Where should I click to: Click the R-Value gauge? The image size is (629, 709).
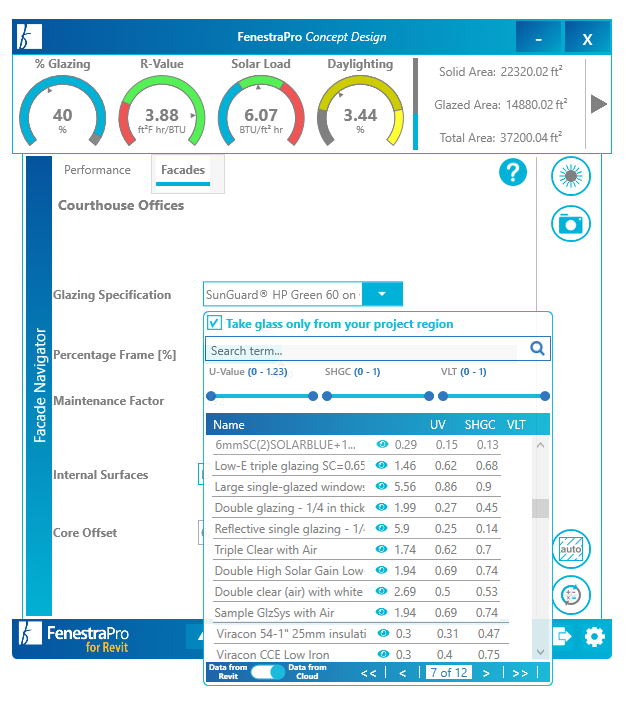pyautogui.click(x=162, y=111)
